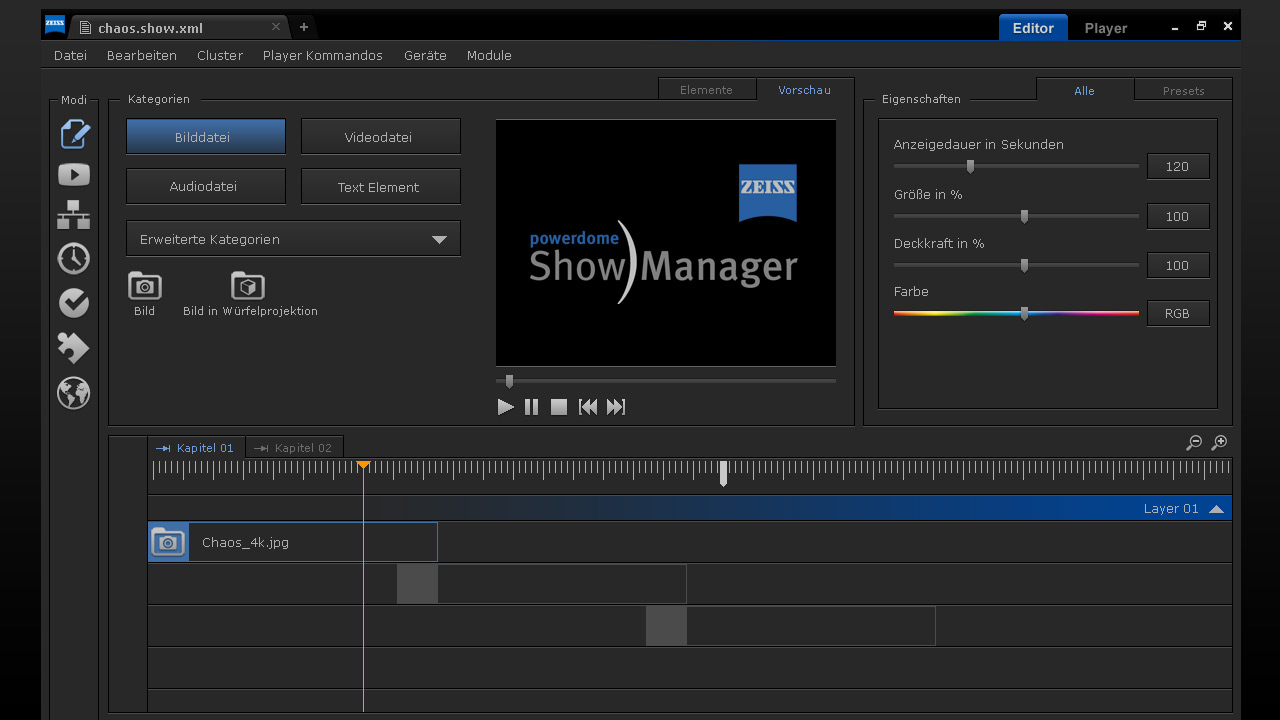Click the Layer 01 header label
This screenshot has height=720, width=1280.
[1171, 509]
